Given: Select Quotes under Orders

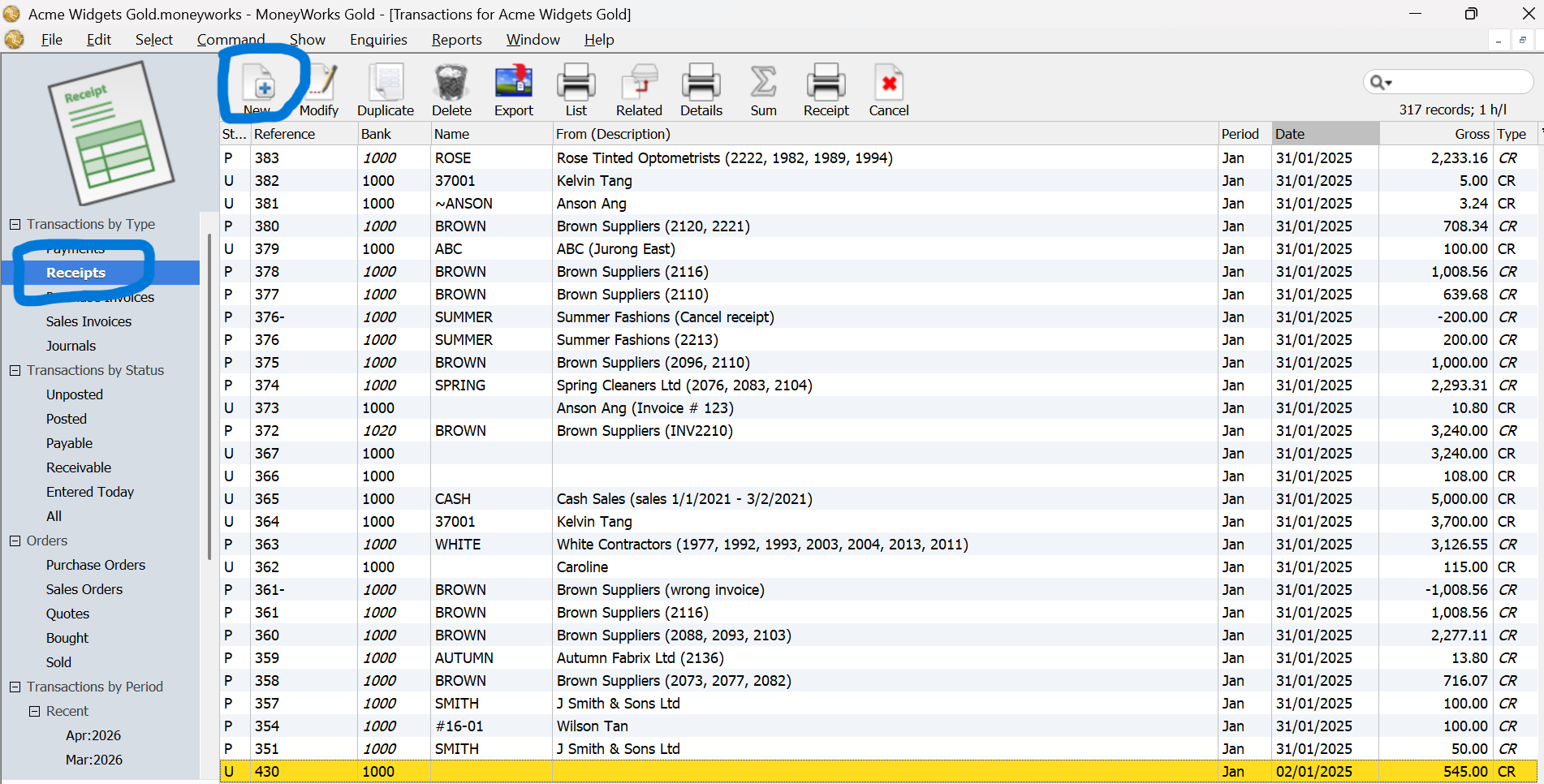Looking at the screenshot, I should pyautogui.click(x=67, y=614).
